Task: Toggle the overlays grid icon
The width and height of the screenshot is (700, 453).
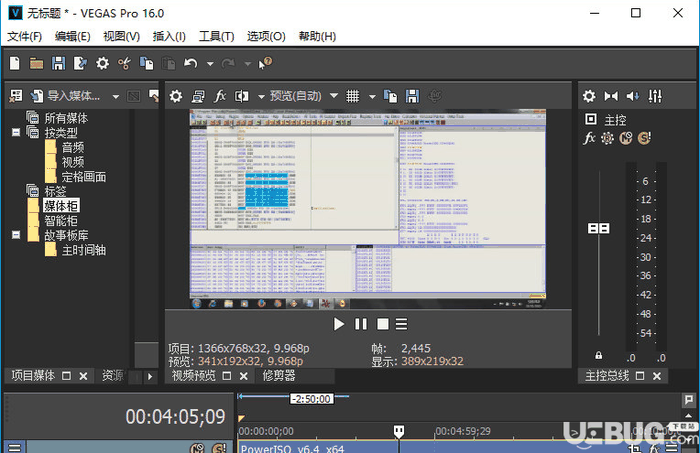Action: [x=353, y=96]
